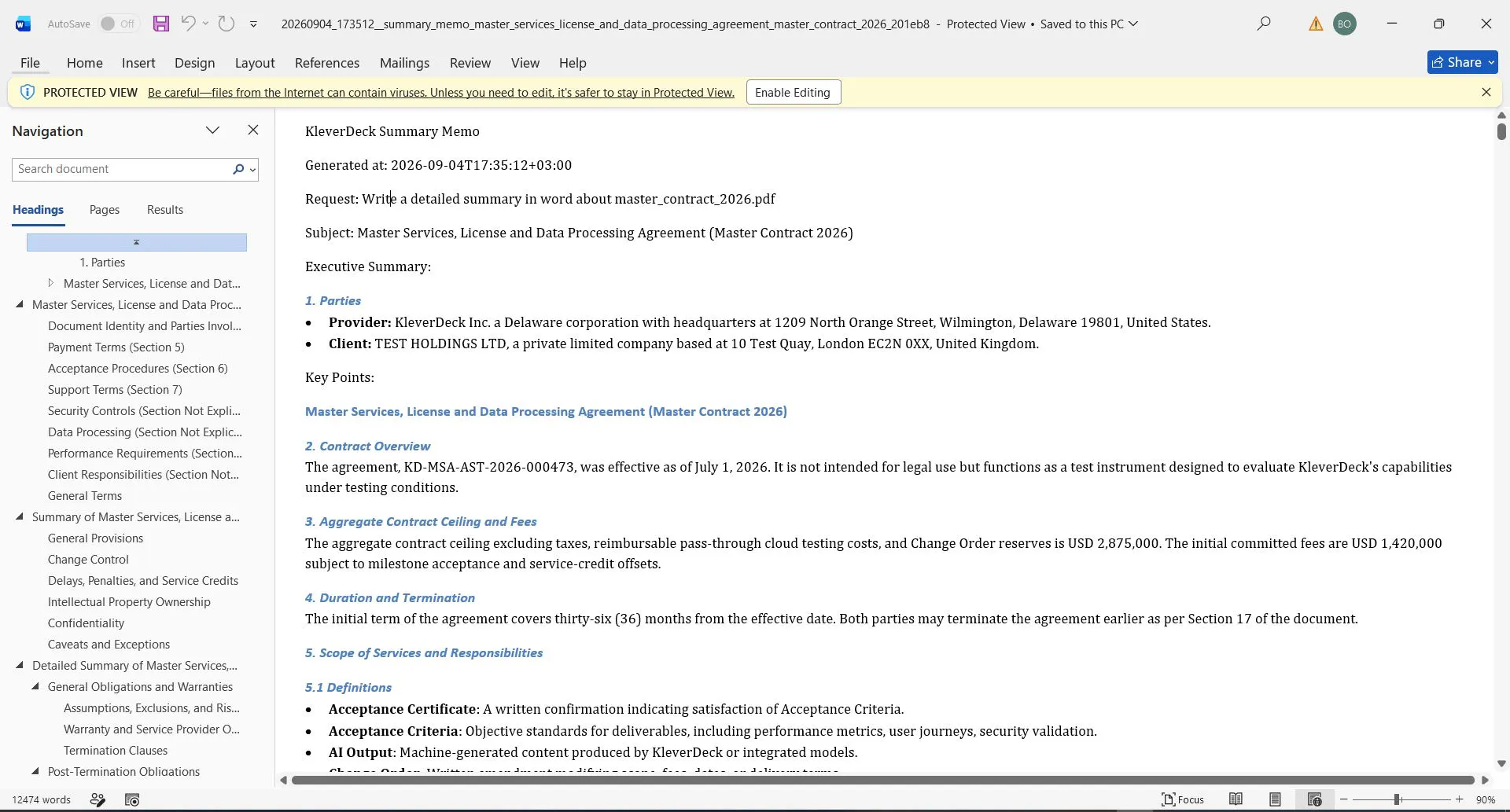
Task: Click the yellow warning triangle icon
Action: point(1316,24)
